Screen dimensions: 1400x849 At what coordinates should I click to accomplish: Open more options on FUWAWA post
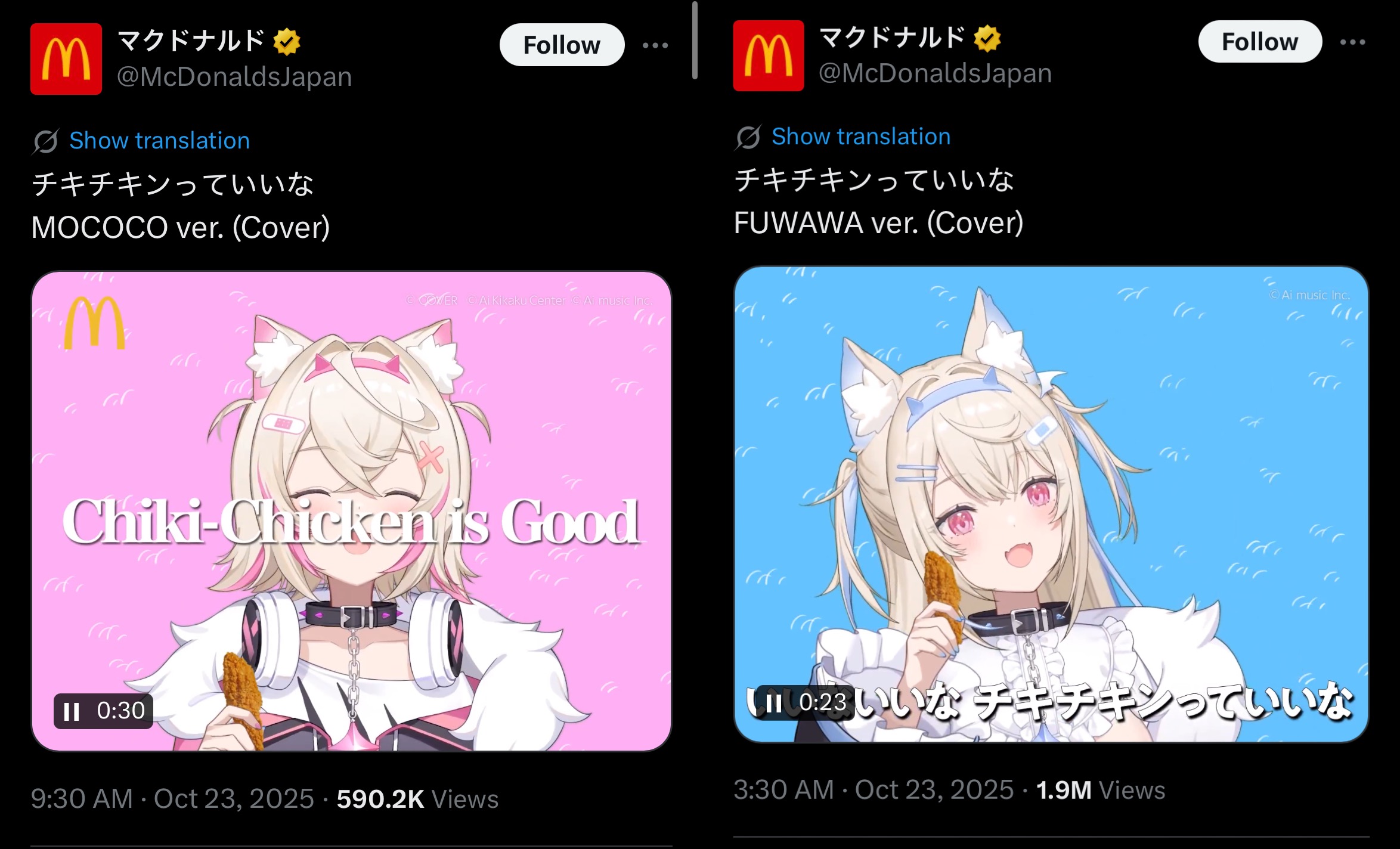[x=1352, y=42]
